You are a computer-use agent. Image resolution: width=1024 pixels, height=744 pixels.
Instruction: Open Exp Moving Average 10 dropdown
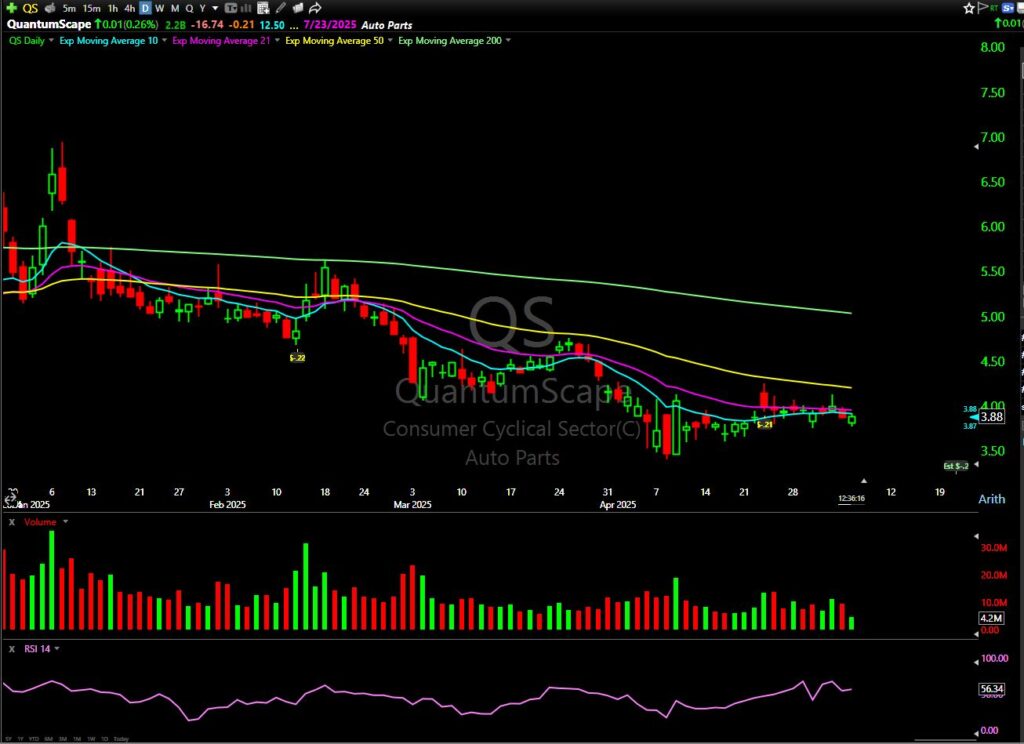tap(165, 40)
